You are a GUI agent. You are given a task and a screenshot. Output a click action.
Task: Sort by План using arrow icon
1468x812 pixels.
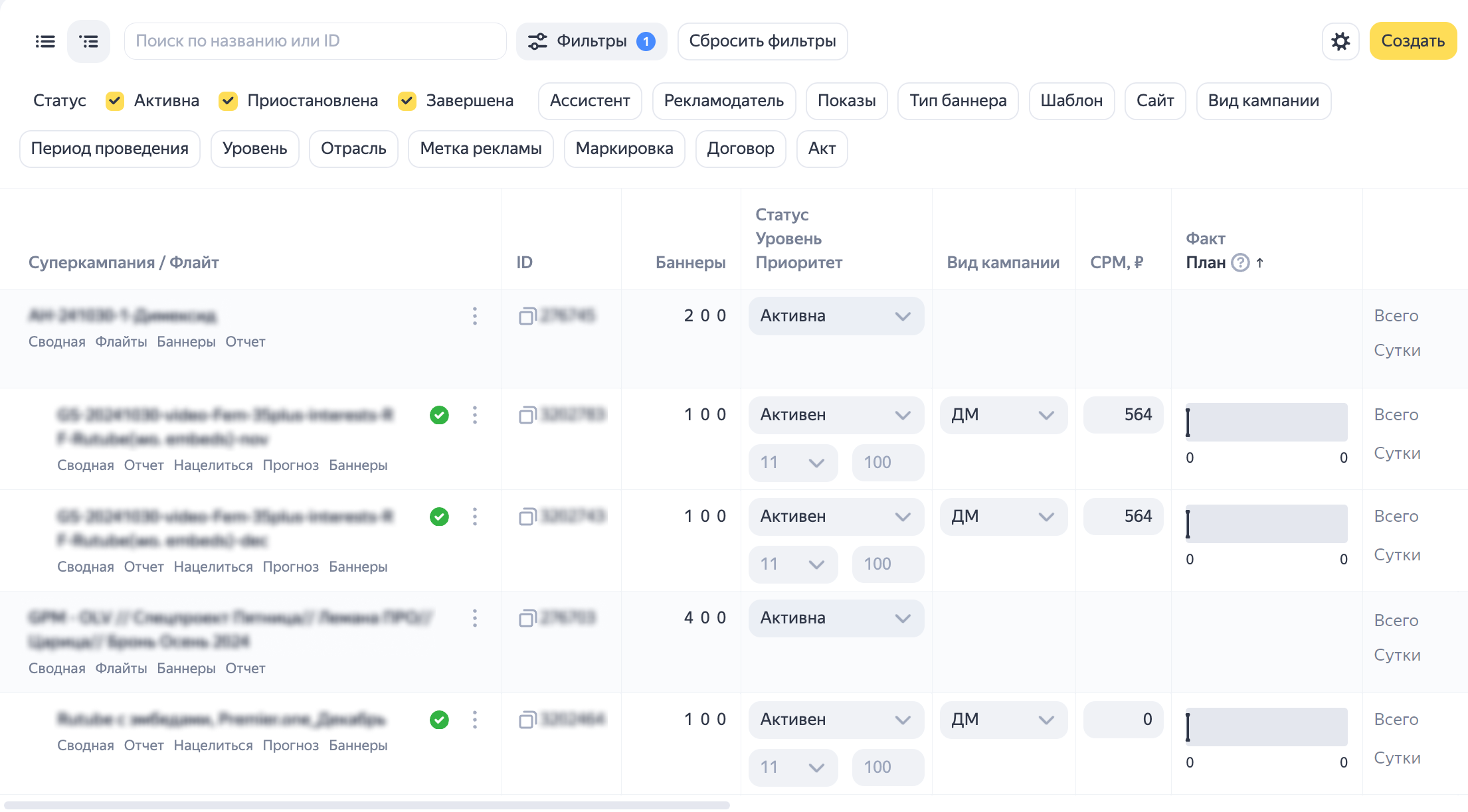click(1260, 263)
